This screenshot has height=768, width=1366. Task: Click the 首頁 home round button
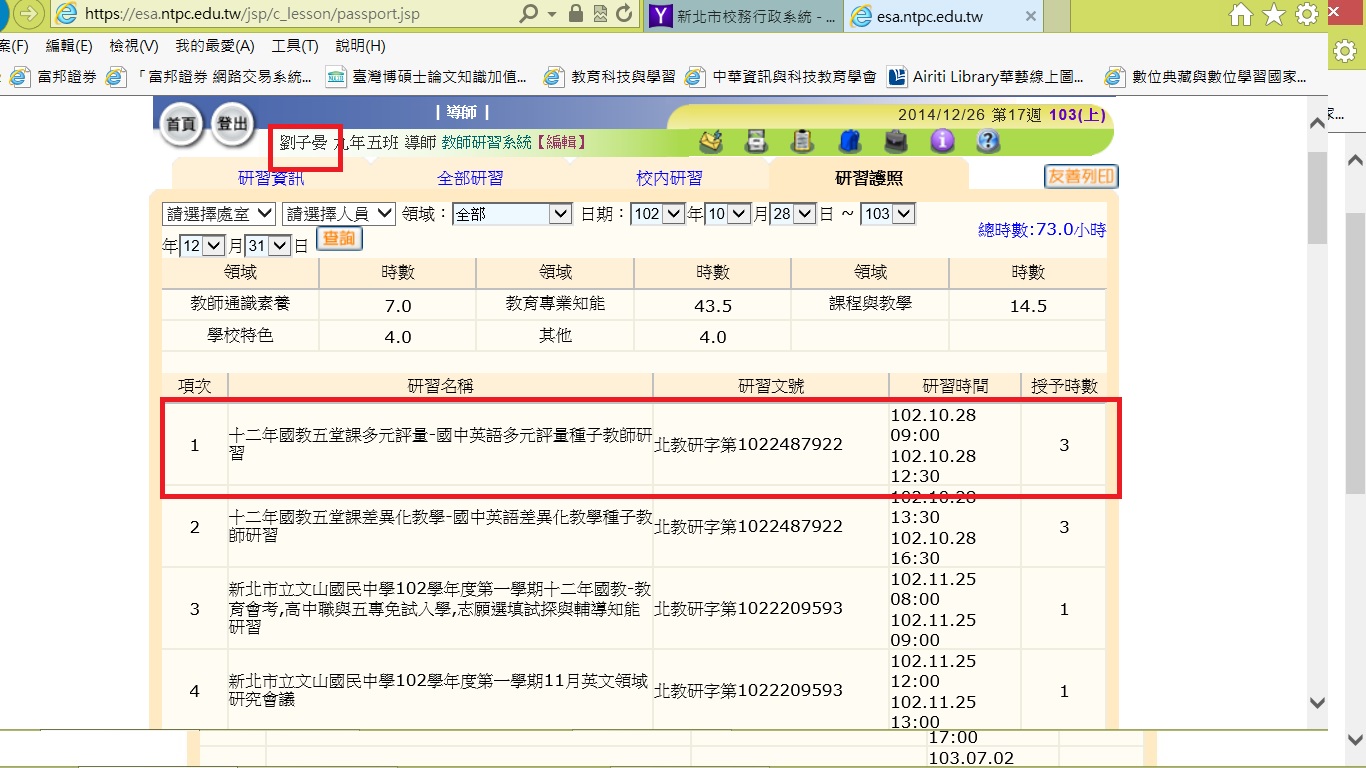pos(181,124)
